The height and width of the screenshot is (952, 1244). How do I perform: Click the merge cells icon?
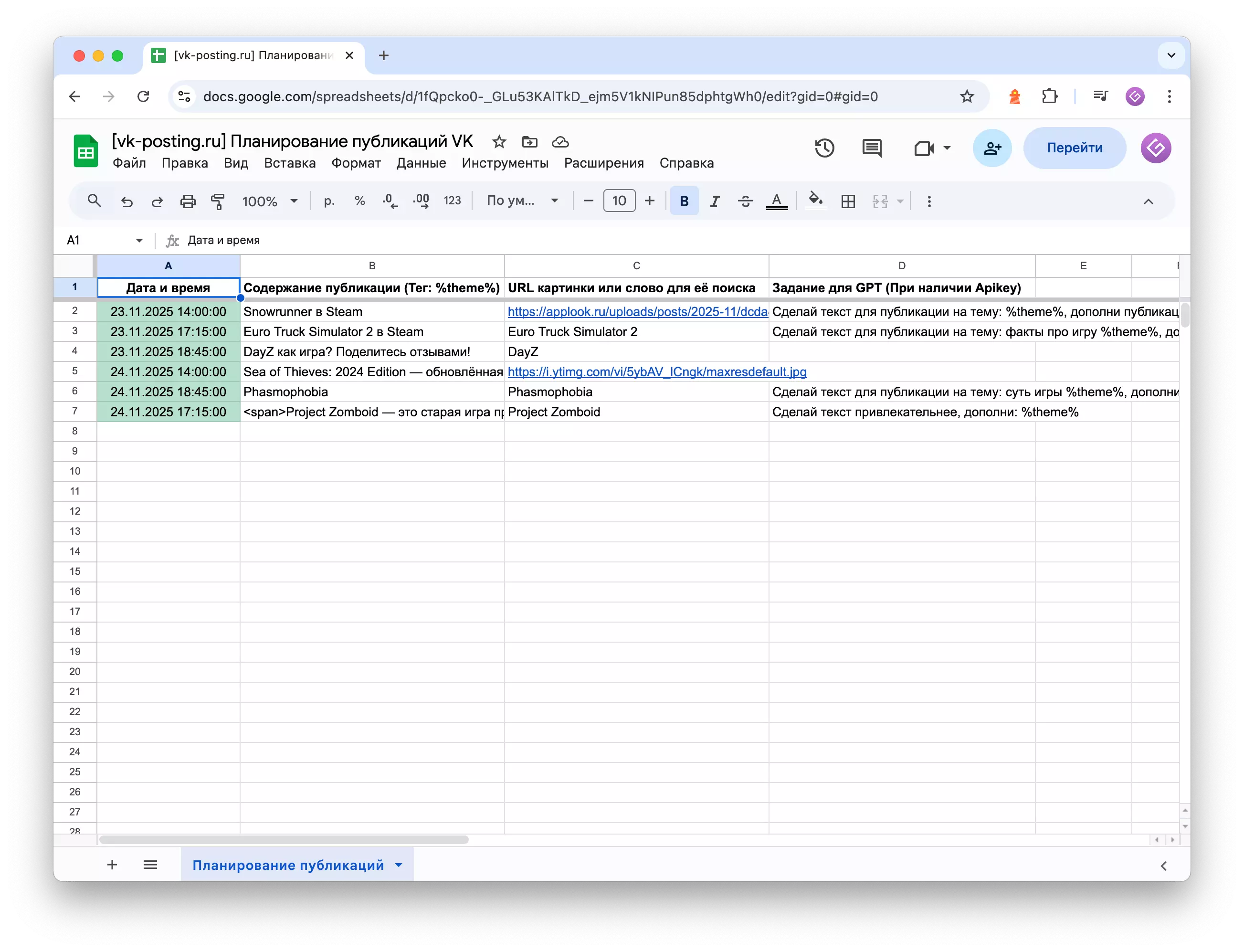click(x=880, y=201)
